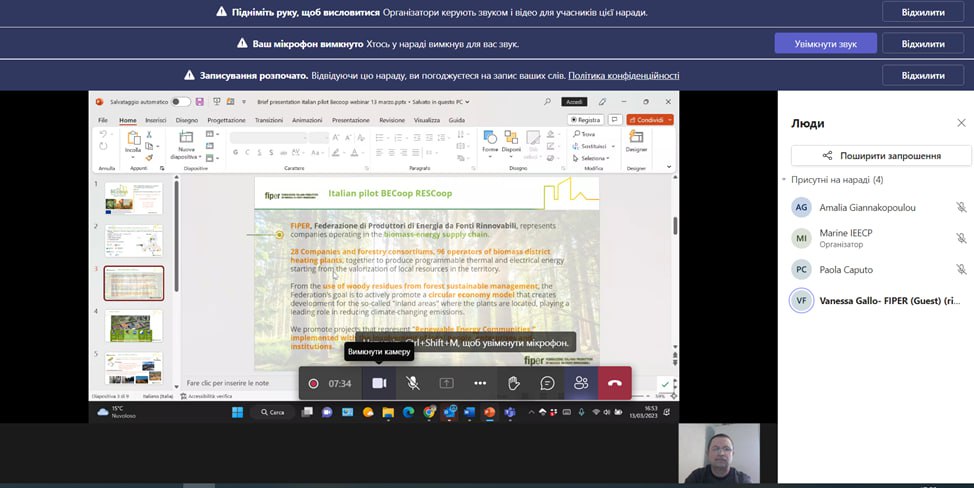Dismiss the raise-hand notification with Відхилити
Screen dimensions: 974x488
pos(923,12)
